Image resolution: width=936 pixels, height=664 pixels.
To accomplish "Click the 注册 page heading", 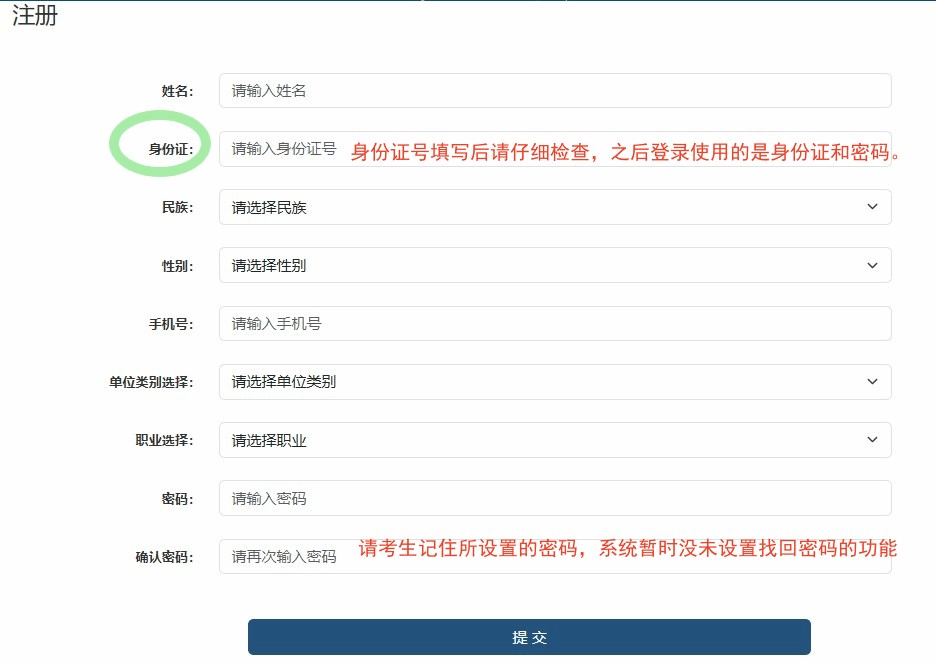I will coord(35,17).
